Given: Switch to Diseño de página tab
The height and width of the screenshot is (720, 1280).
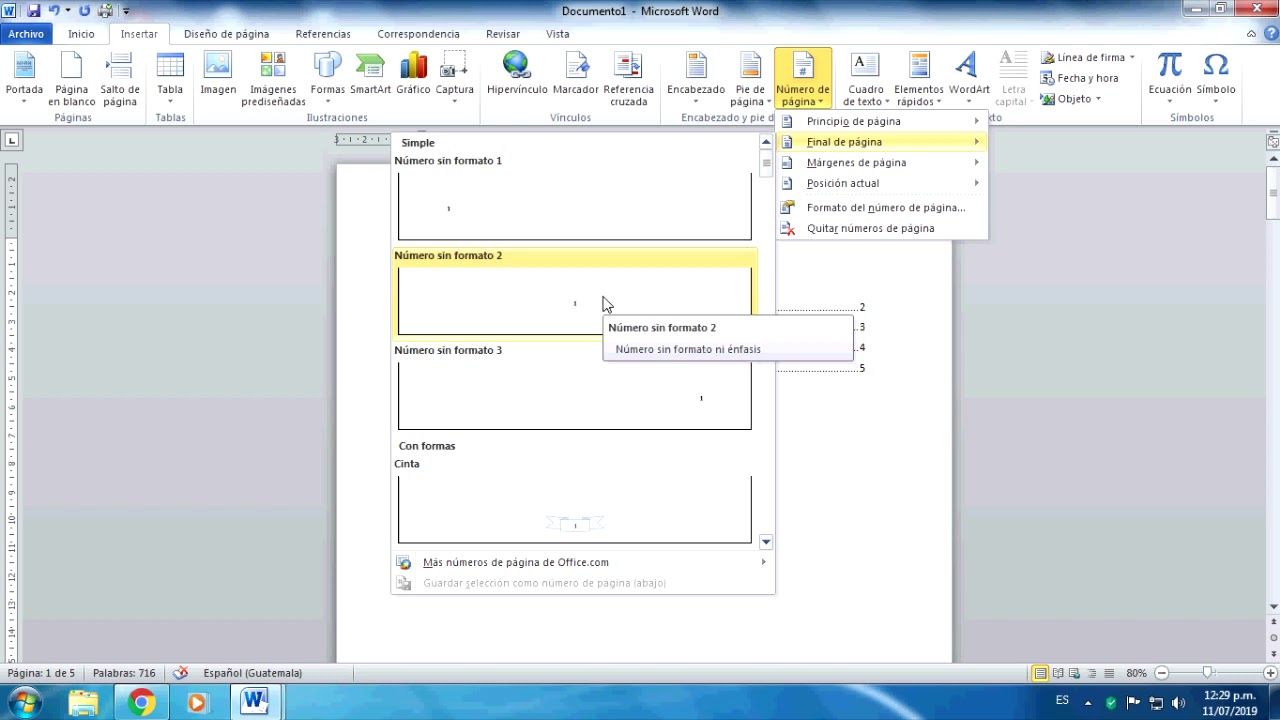Looking at the screenshot, I should click(226, 34).
